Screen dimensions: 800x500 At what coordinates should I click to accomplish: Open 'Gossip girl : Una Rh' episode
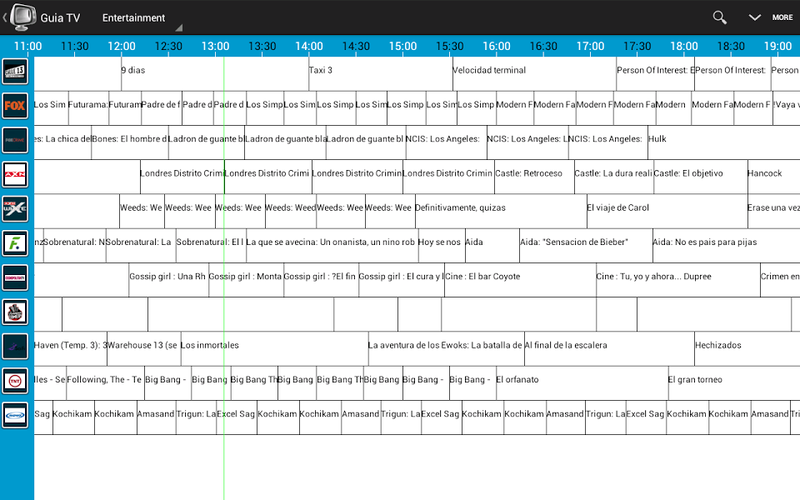click(x=169, y=280)
